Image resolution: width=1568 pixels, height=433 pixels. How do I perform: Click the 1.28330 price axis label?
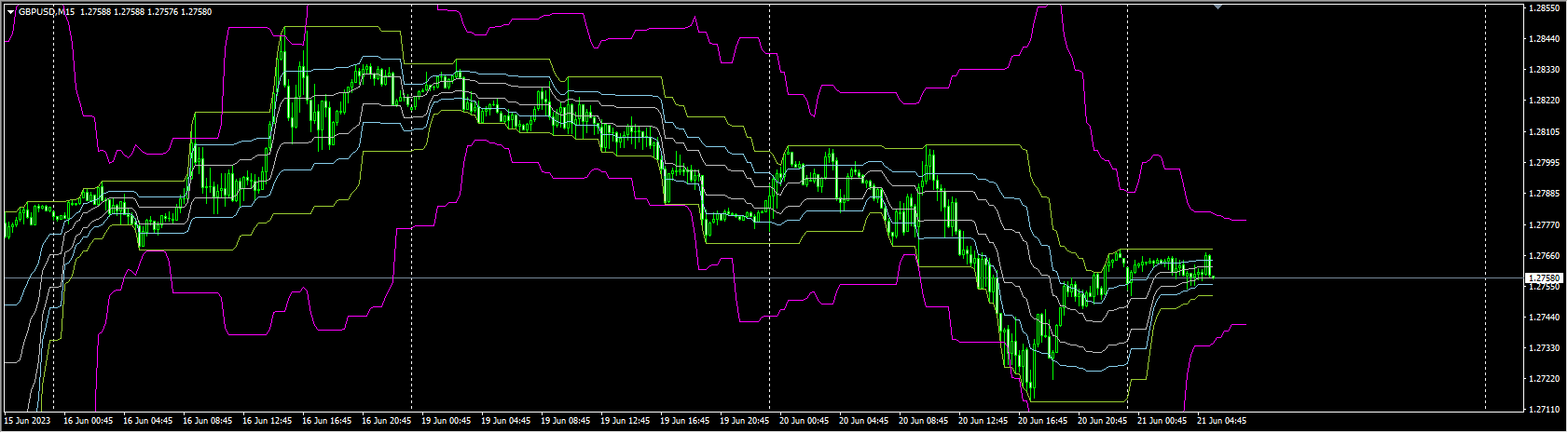(1544, 70)
